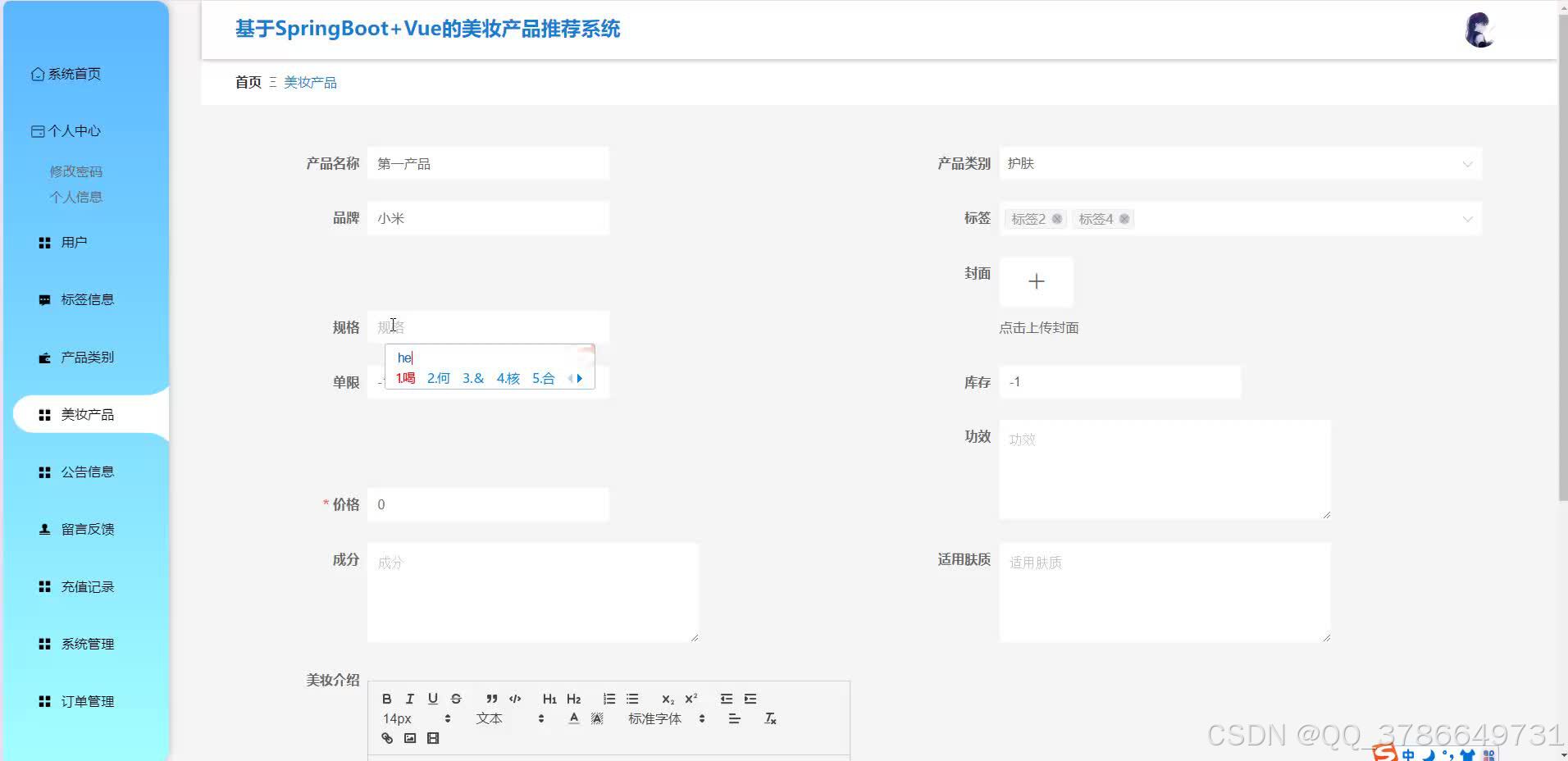Click the blockquote icon in editor
Image resolution: width=1568 pixels, height=761 pixels.
[490, 699]
